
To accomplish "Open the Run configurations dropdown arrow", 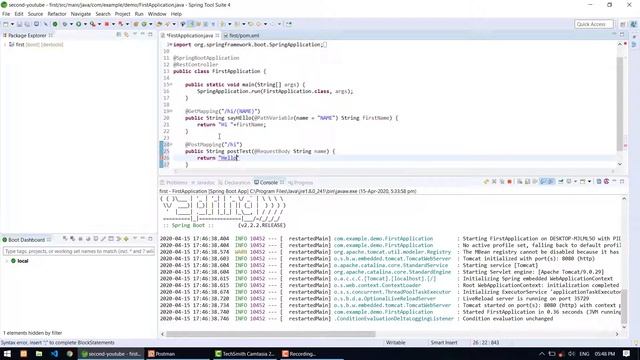I will coord(85,24).
